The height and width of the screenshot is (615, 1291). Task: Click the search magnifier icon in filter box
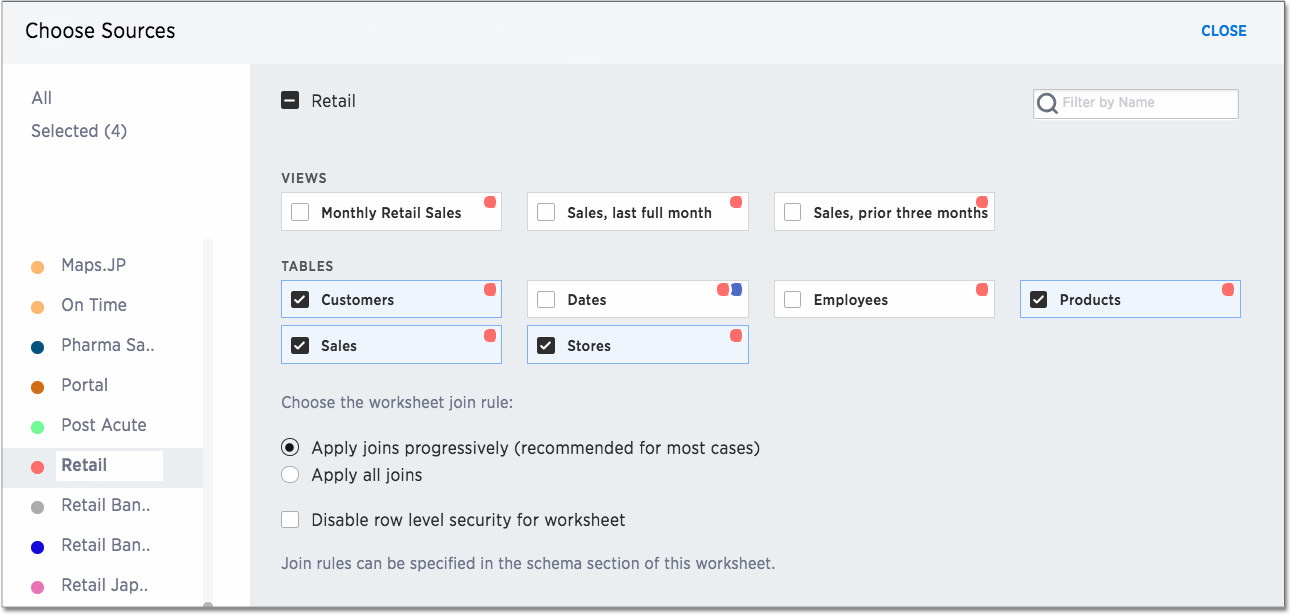(x=1047, y=104)
